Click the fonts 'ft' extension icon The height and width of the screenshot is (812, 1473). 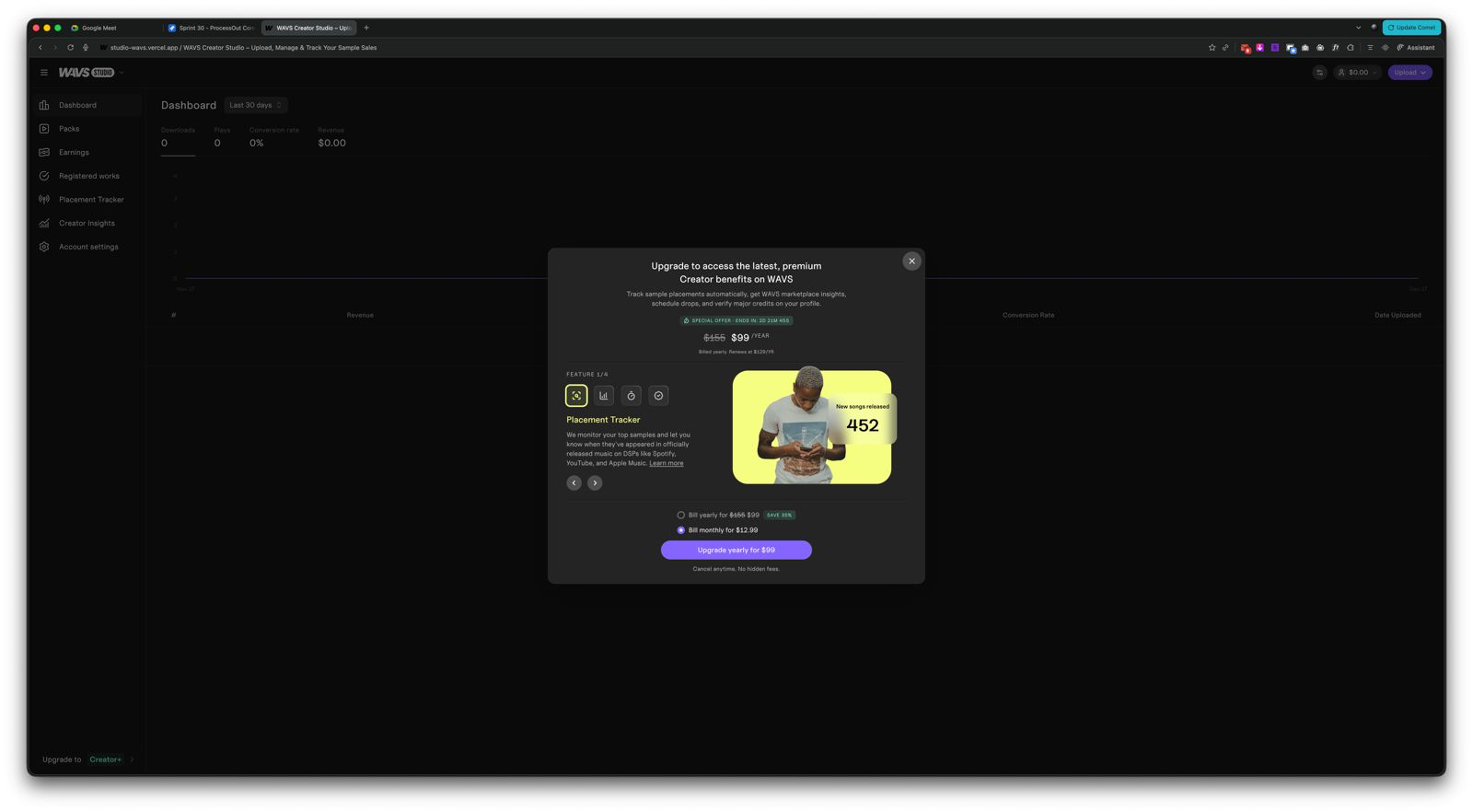click(x=1335, y=48)
